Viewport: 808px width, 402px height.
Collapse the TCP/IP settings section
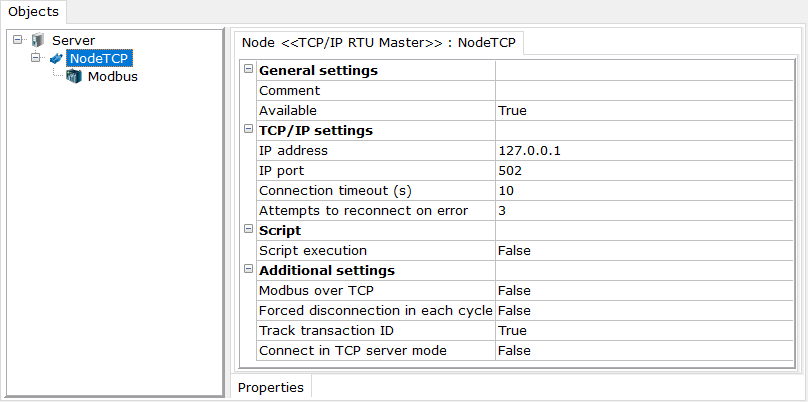pyautogui.click(x=248, y=129)
